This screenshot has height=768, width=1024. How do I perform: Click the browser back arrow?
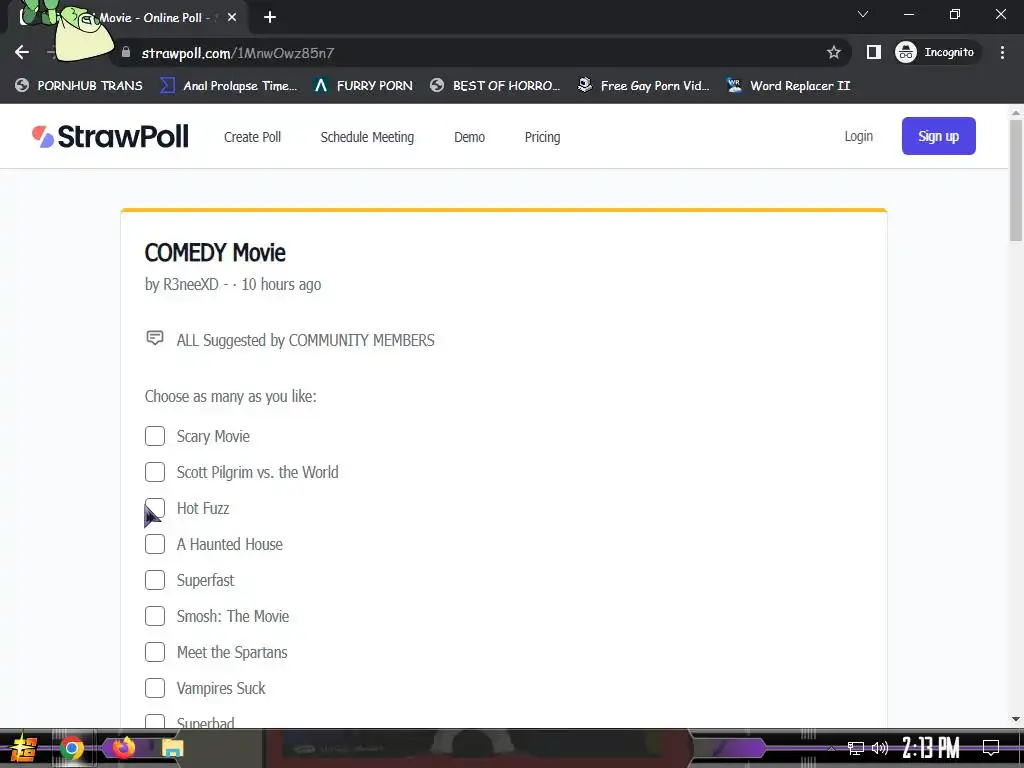[22, 52]
